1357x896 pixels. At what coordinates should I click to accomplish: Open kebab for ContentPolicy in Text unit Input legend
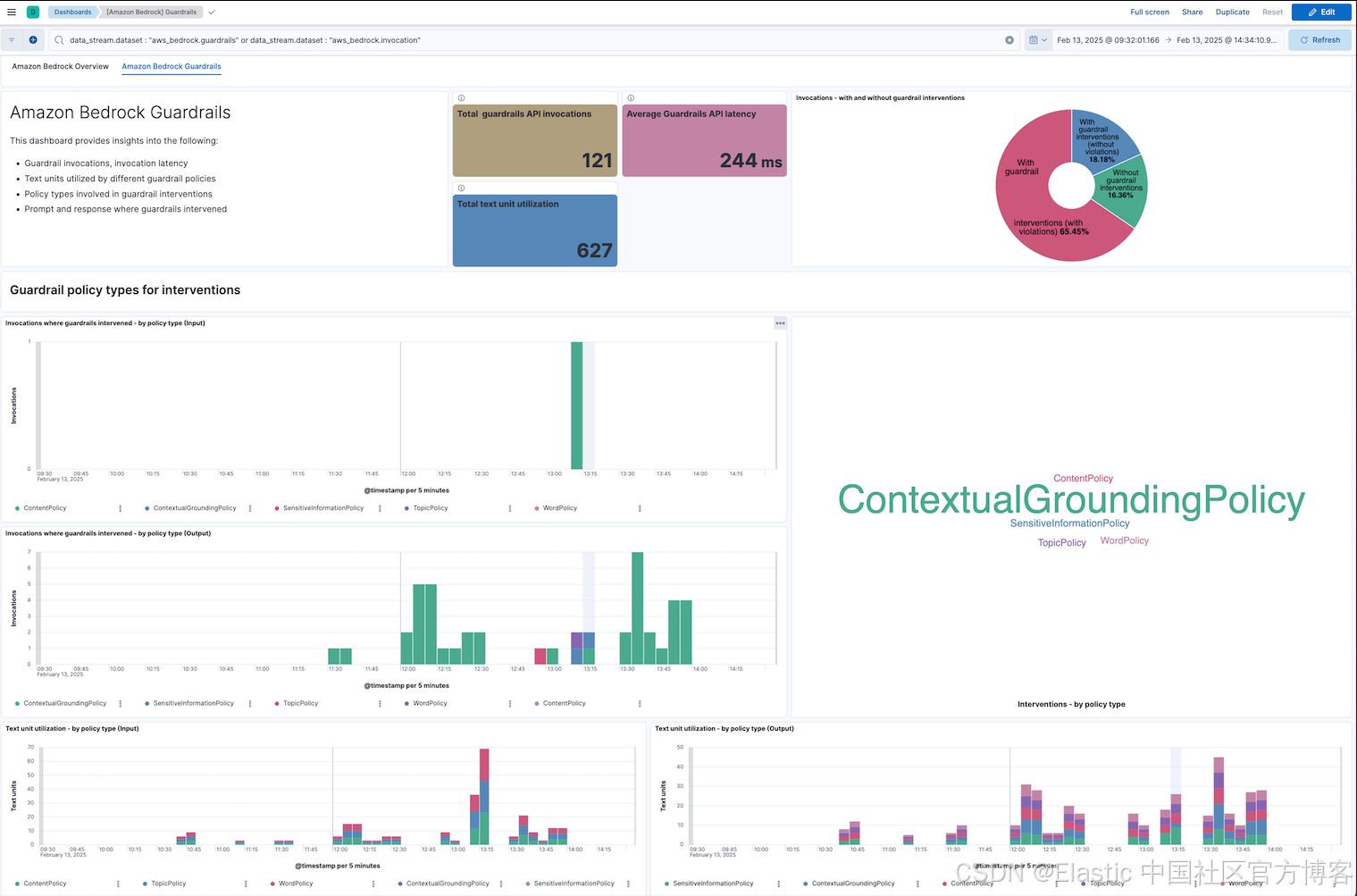click(118, 883)
